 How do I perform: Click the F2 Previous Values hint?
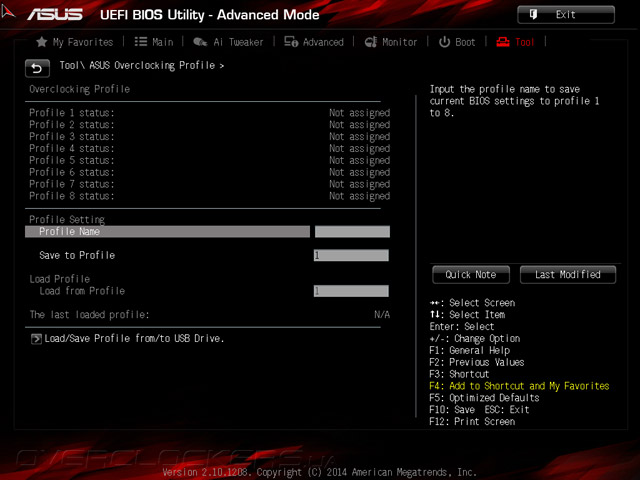coord(477,362)
